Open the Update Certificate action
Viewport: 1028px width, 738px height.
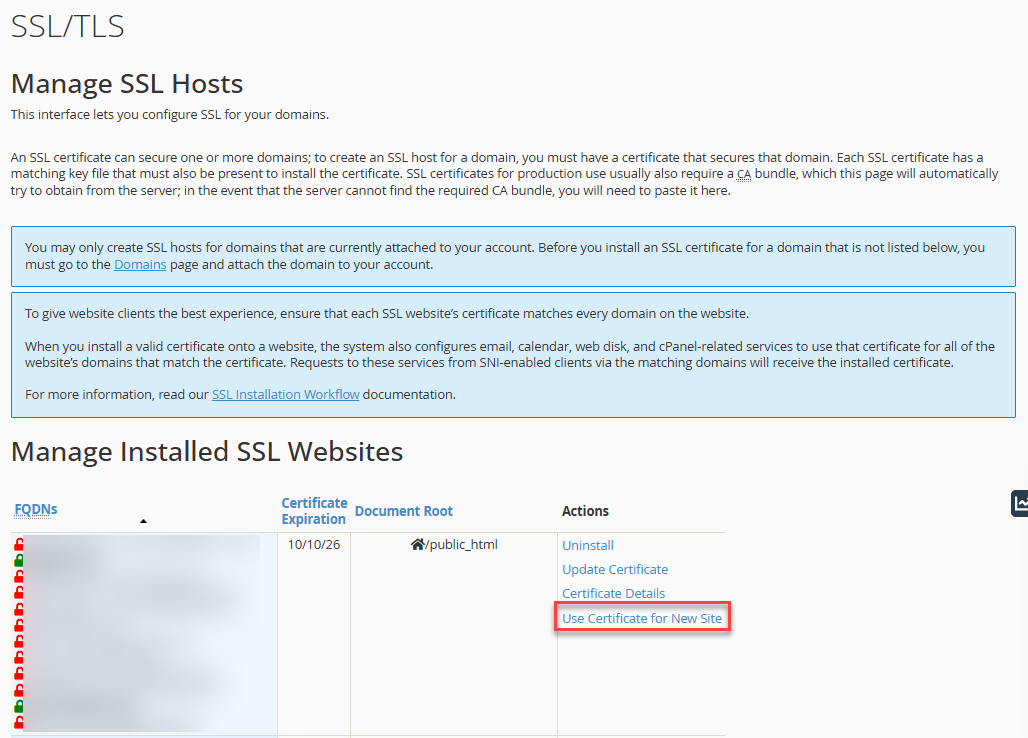tap(614, 569)
